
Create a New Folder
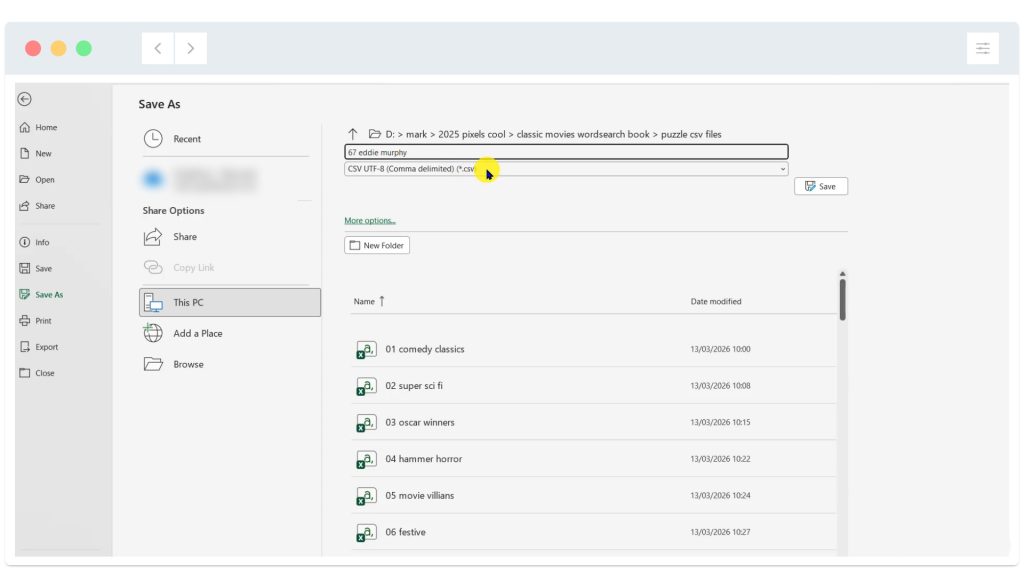click(377, 246)
